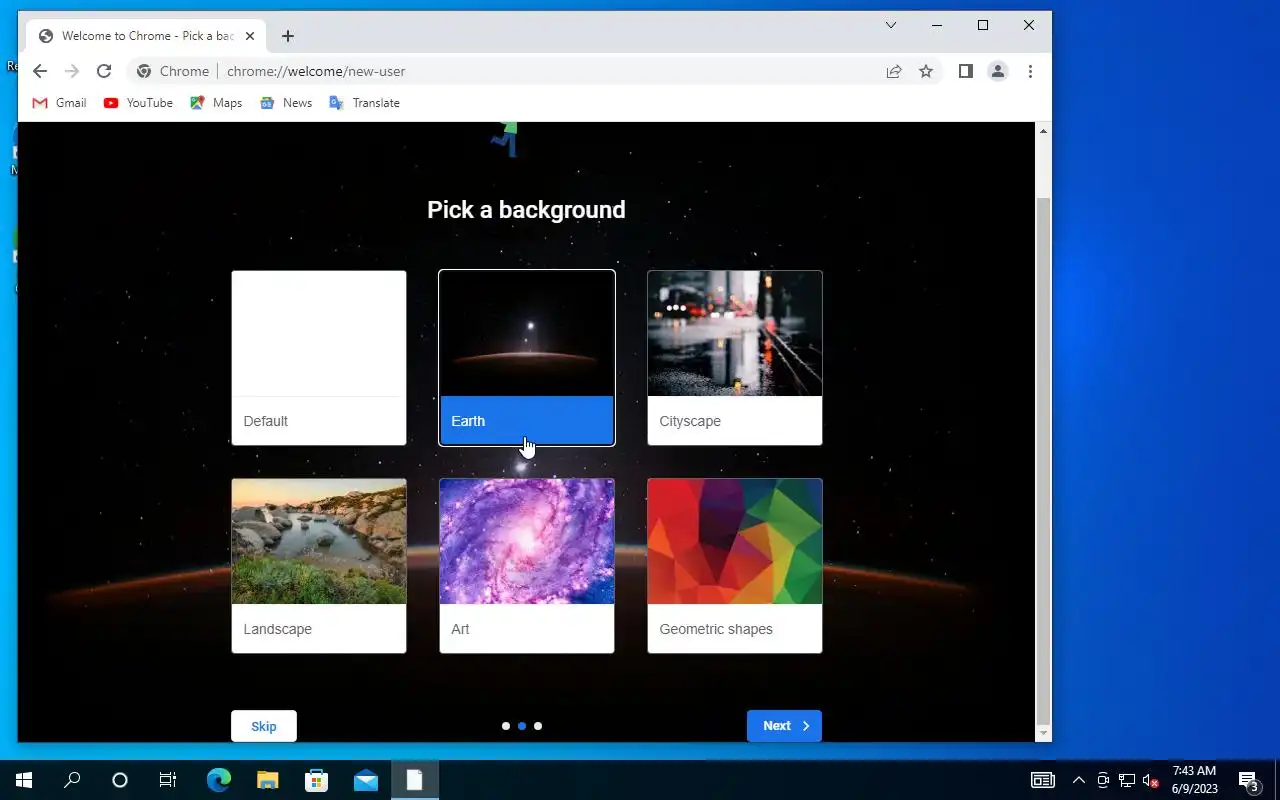Screen dimensions: 1280x800
Task: Open the Chrome profile avatar menu
Action: tap(998, 71)
